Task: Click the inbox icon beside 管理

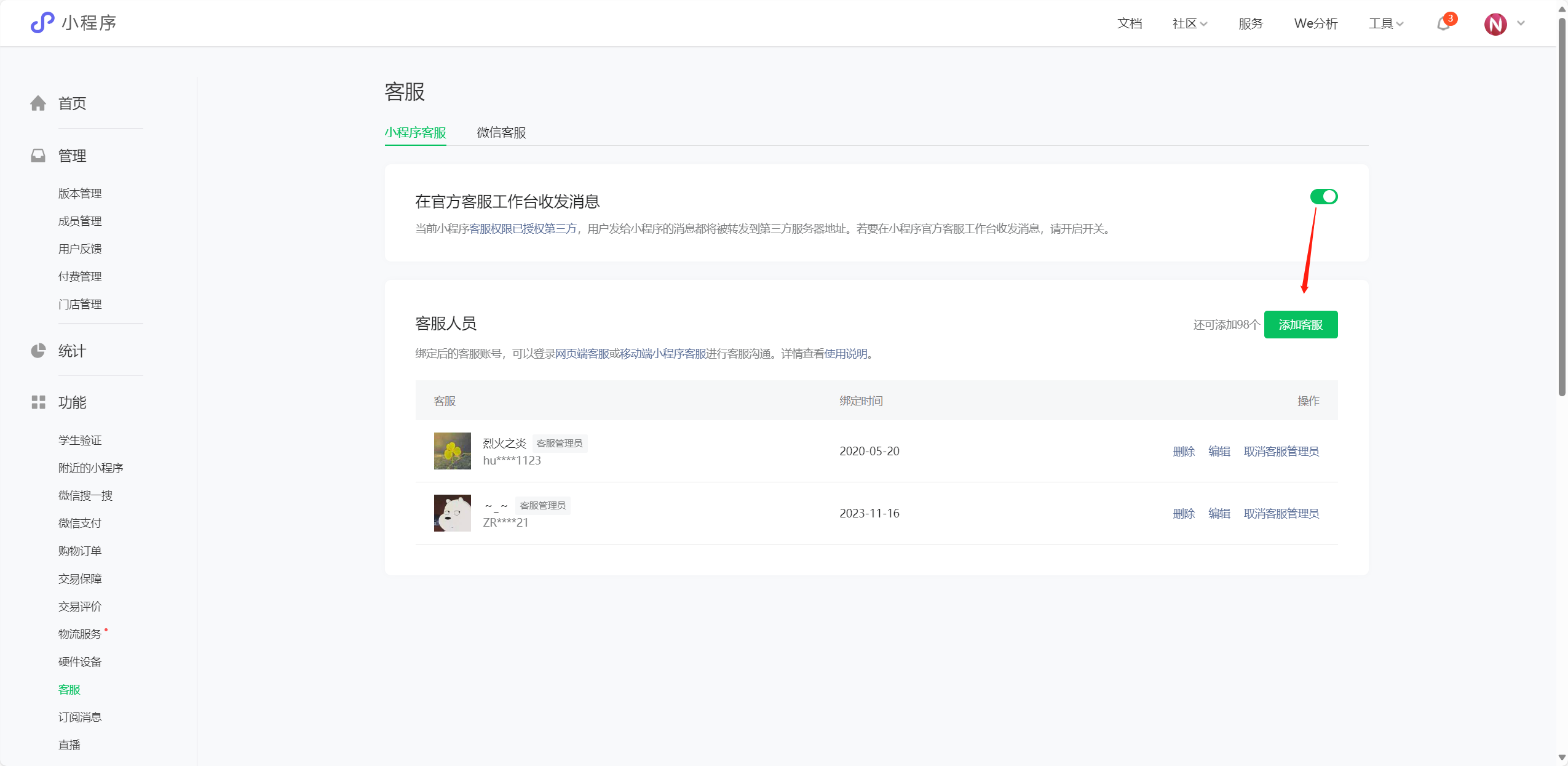Action: click(38, 156)
